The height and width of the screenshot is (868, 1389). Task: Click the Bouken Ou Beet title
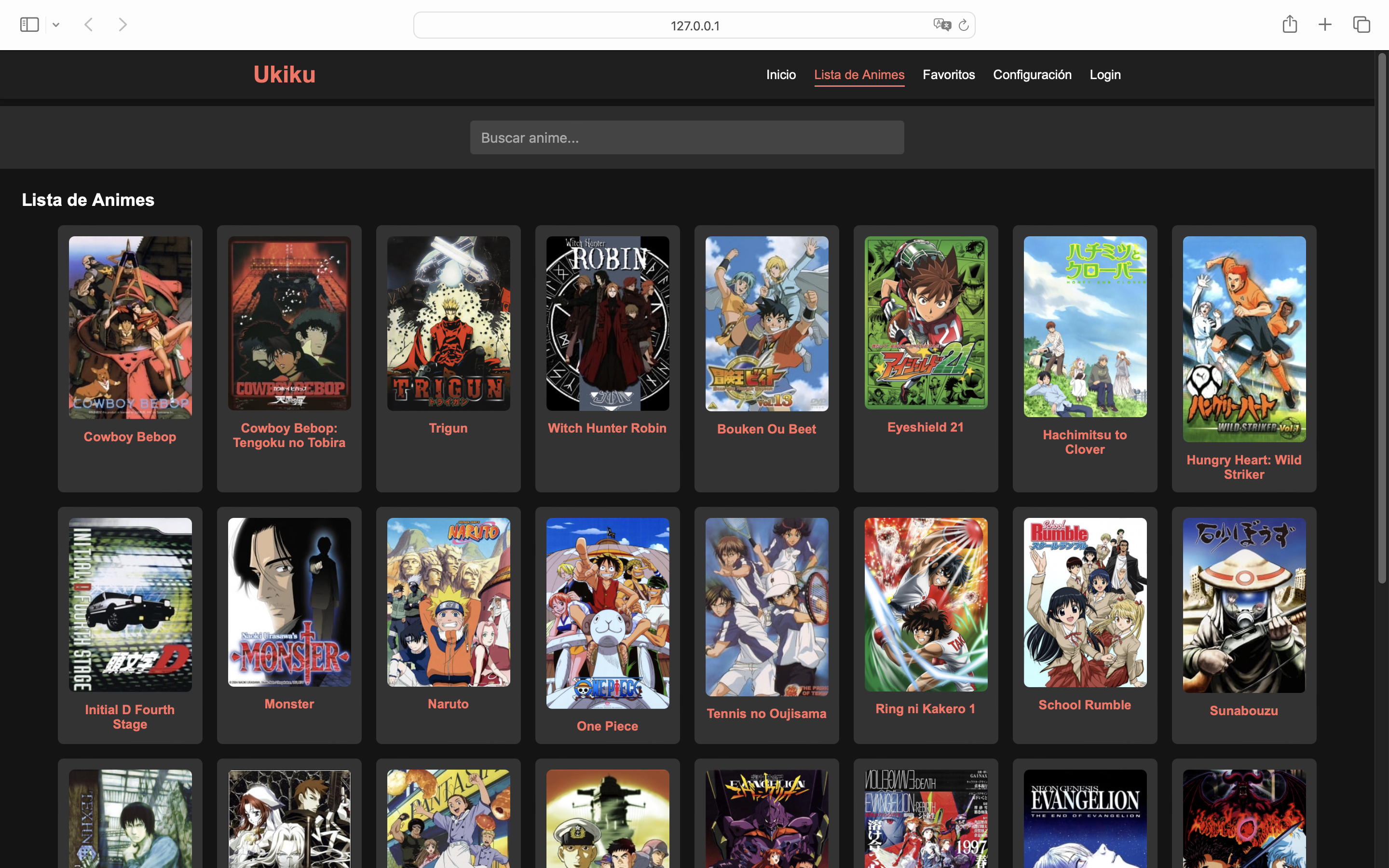(x=767, y=429)
